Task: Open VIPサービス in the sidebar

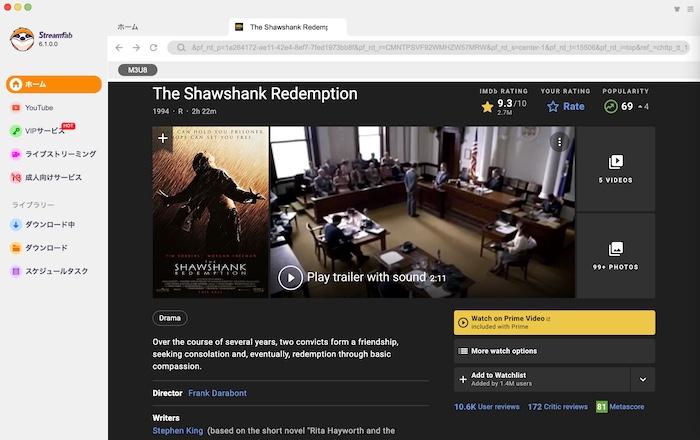Action: tap(42, 131)
